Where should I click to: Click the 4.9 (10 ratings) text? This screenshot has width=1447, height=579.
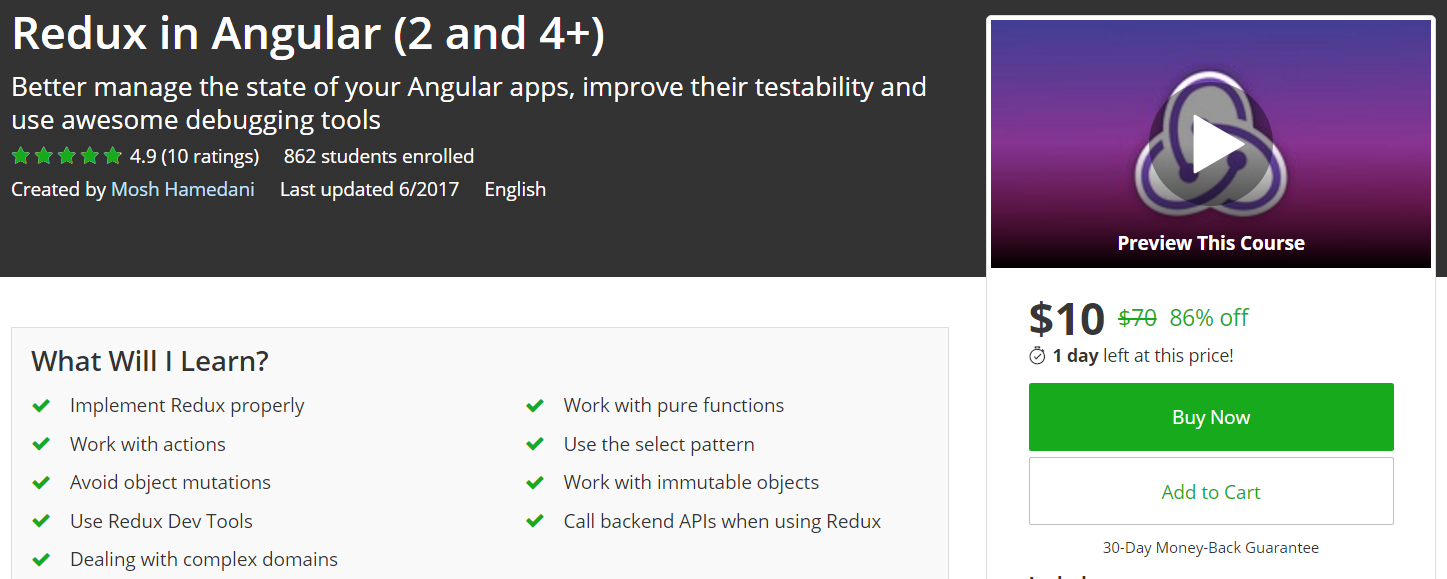pos(194,156)
